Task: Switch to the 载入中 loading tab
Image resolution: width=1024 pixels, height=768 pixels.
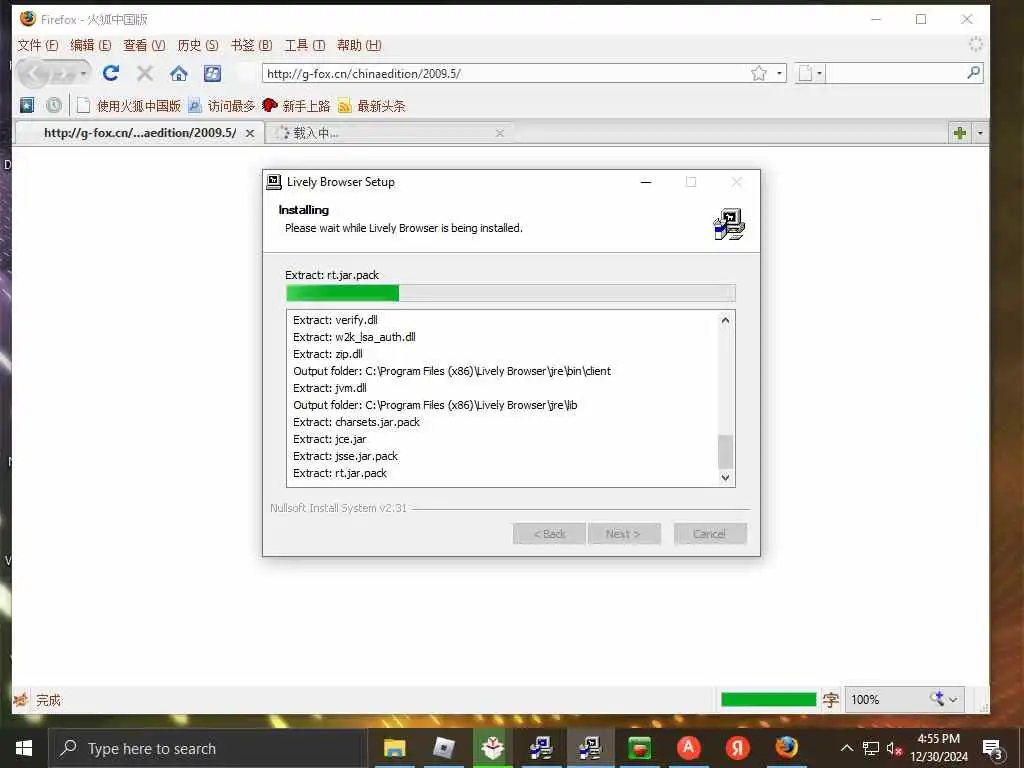Action: pos(388,133)
